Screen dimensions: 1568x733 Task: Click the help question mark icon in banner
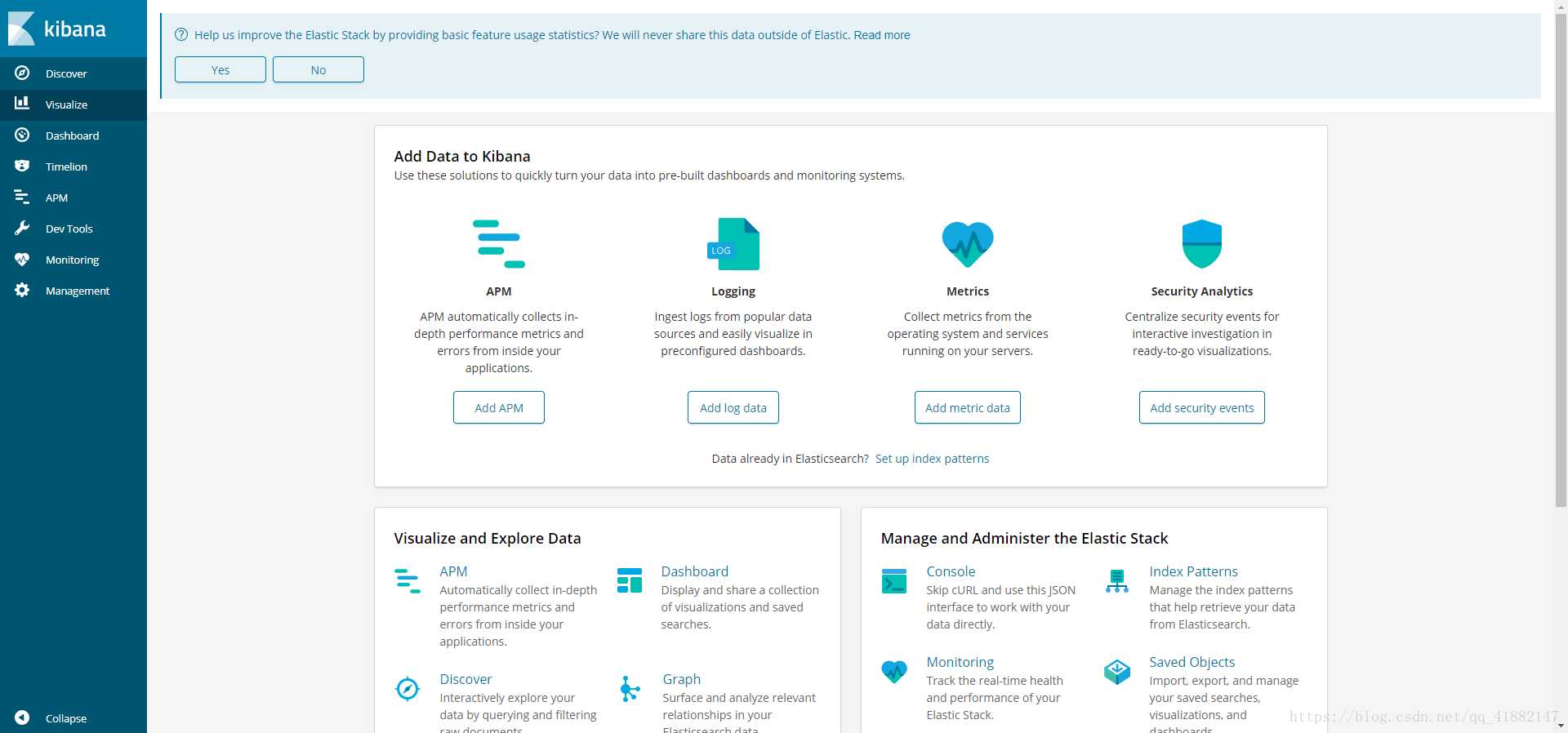click(181, 34)
